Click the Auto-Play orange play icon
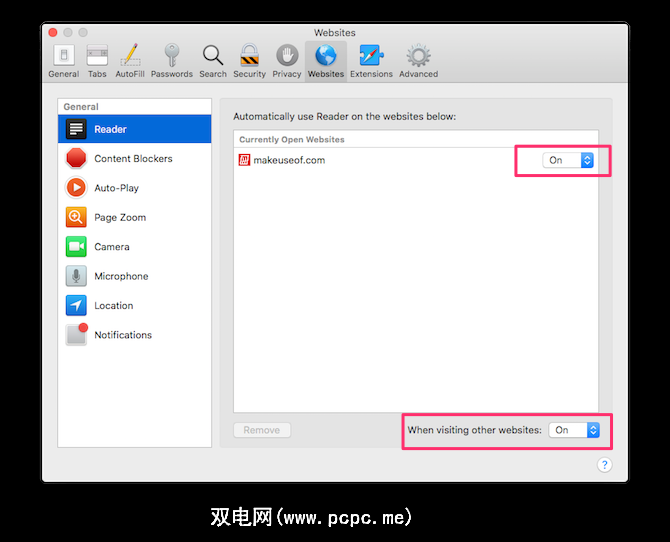 tap(76, 188)
